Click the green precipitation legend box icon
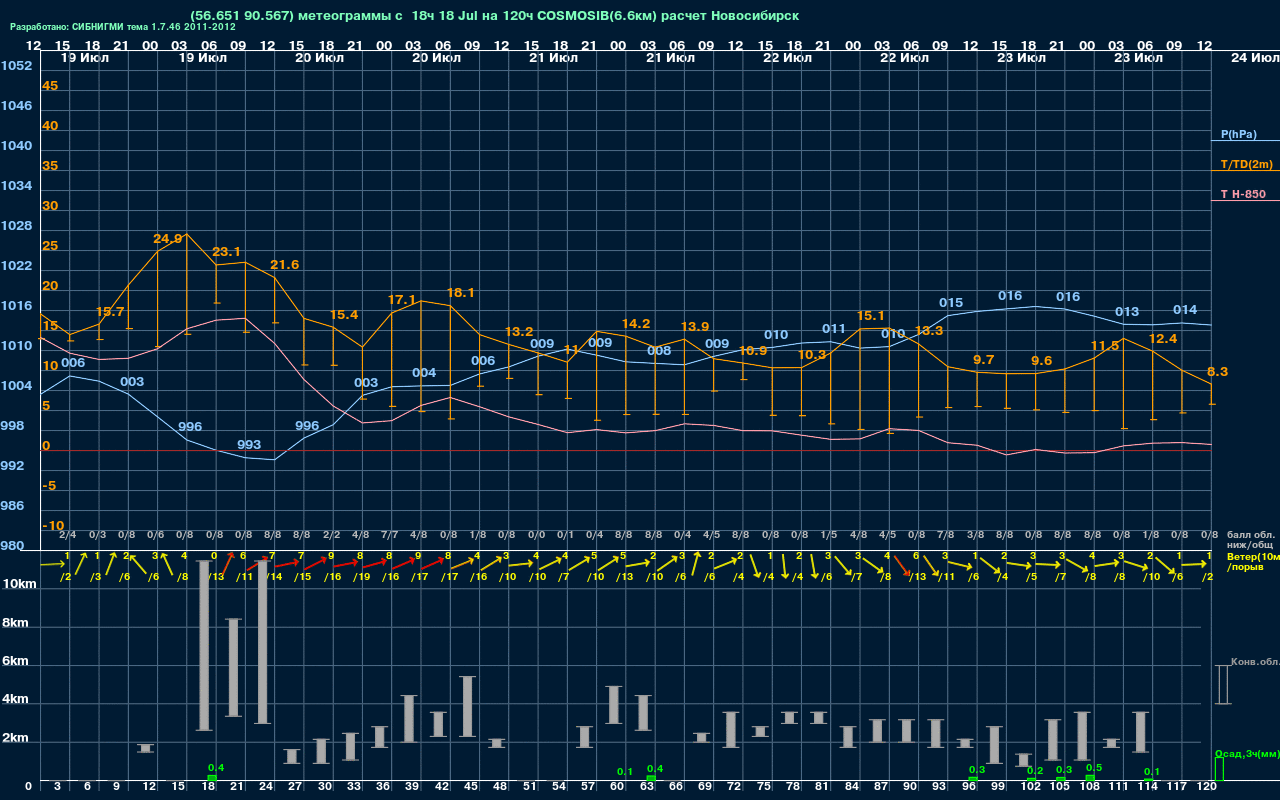1280x800 pixels. click(x=1219, y=769)
